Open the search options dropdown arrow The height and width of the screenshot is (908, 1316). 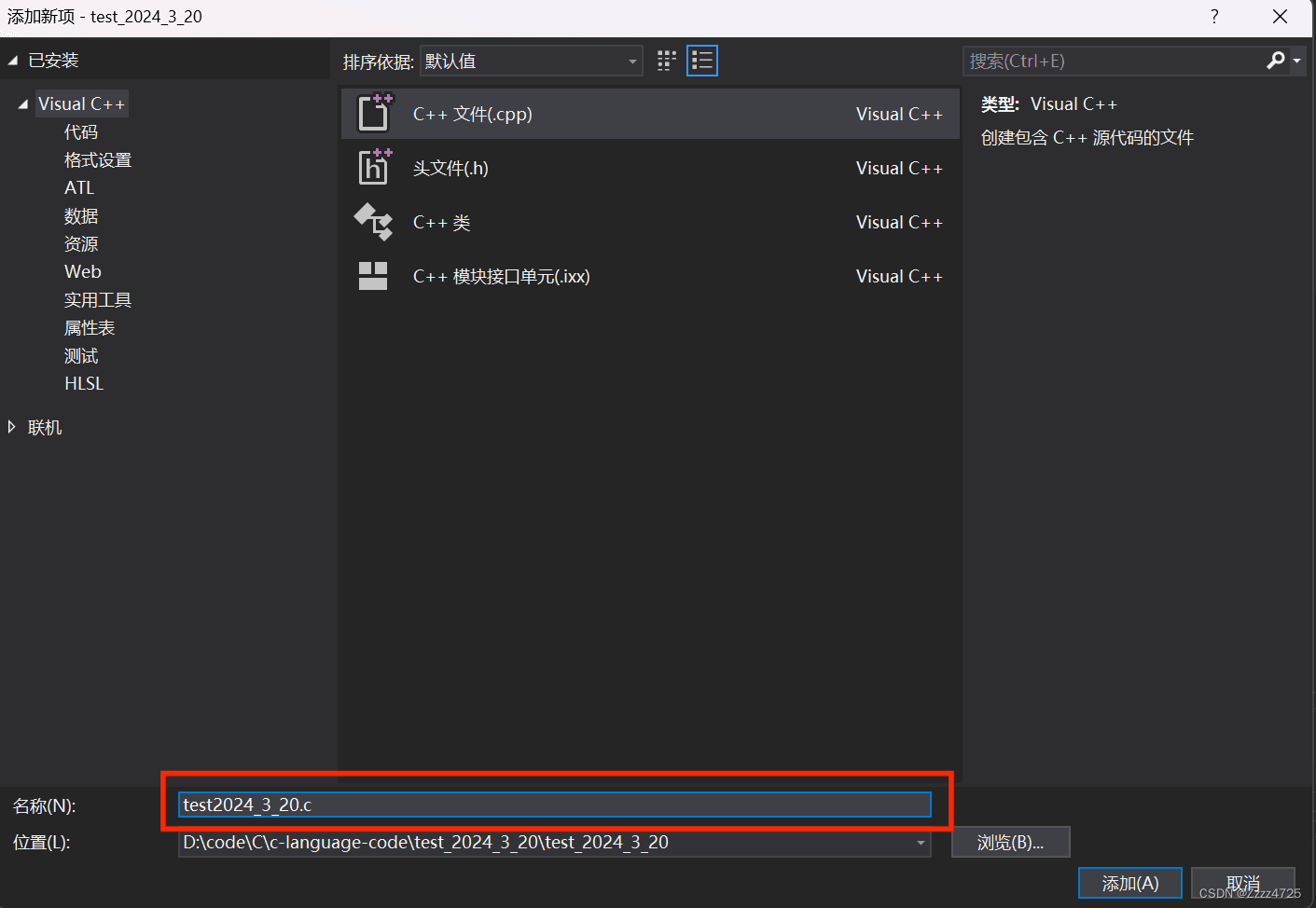[1296, 62]
